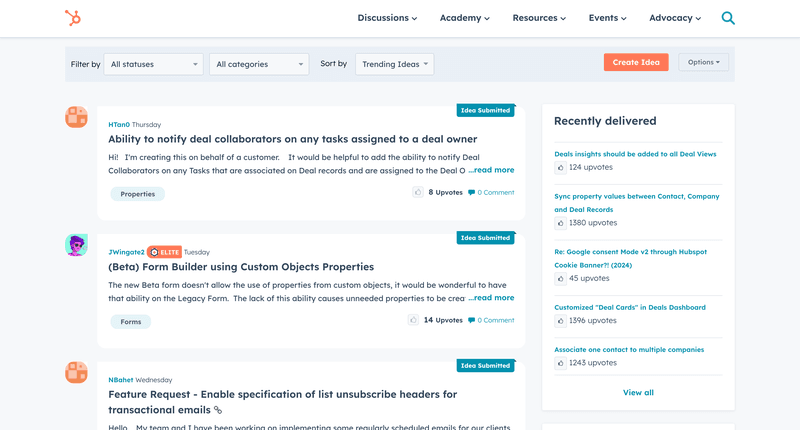Open the Academy menu
Viewport: 800px width, 430px height.
click(x=464, y=18)
